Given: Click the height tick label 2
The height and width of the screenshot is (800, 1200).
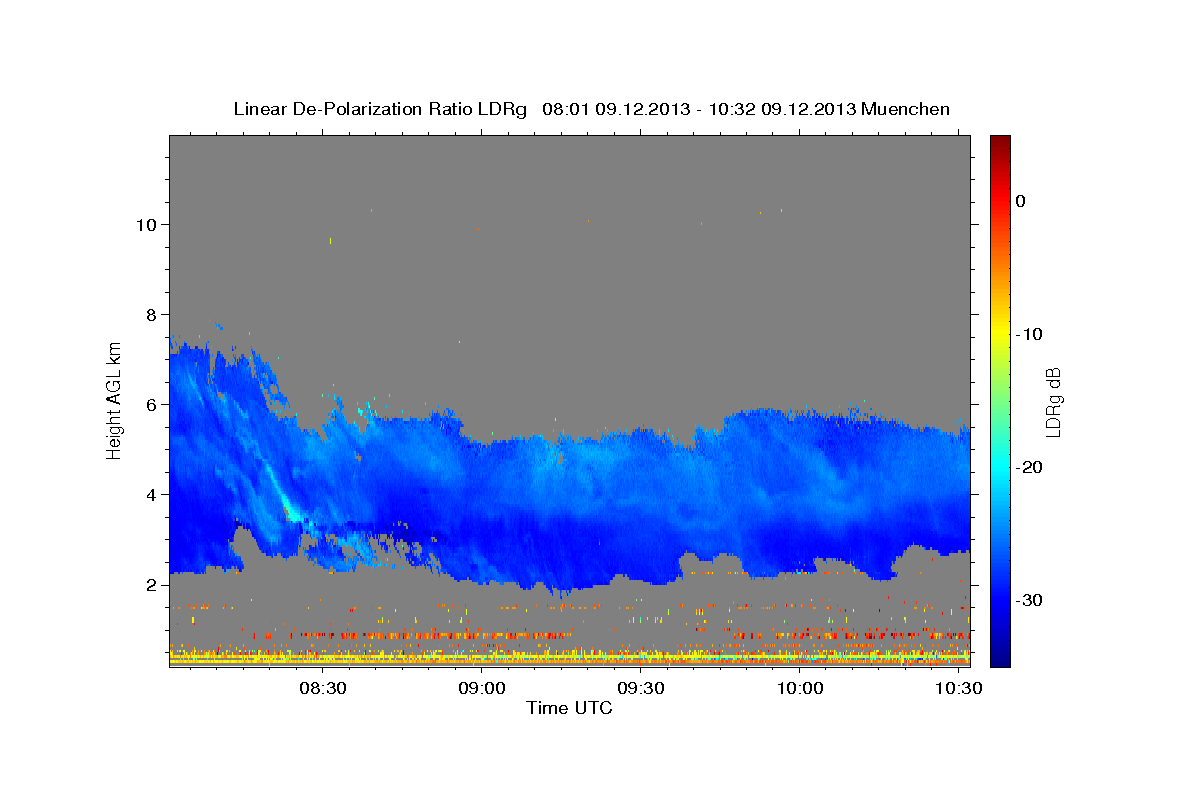Looking at the screenshot, I should coord(151,584).
